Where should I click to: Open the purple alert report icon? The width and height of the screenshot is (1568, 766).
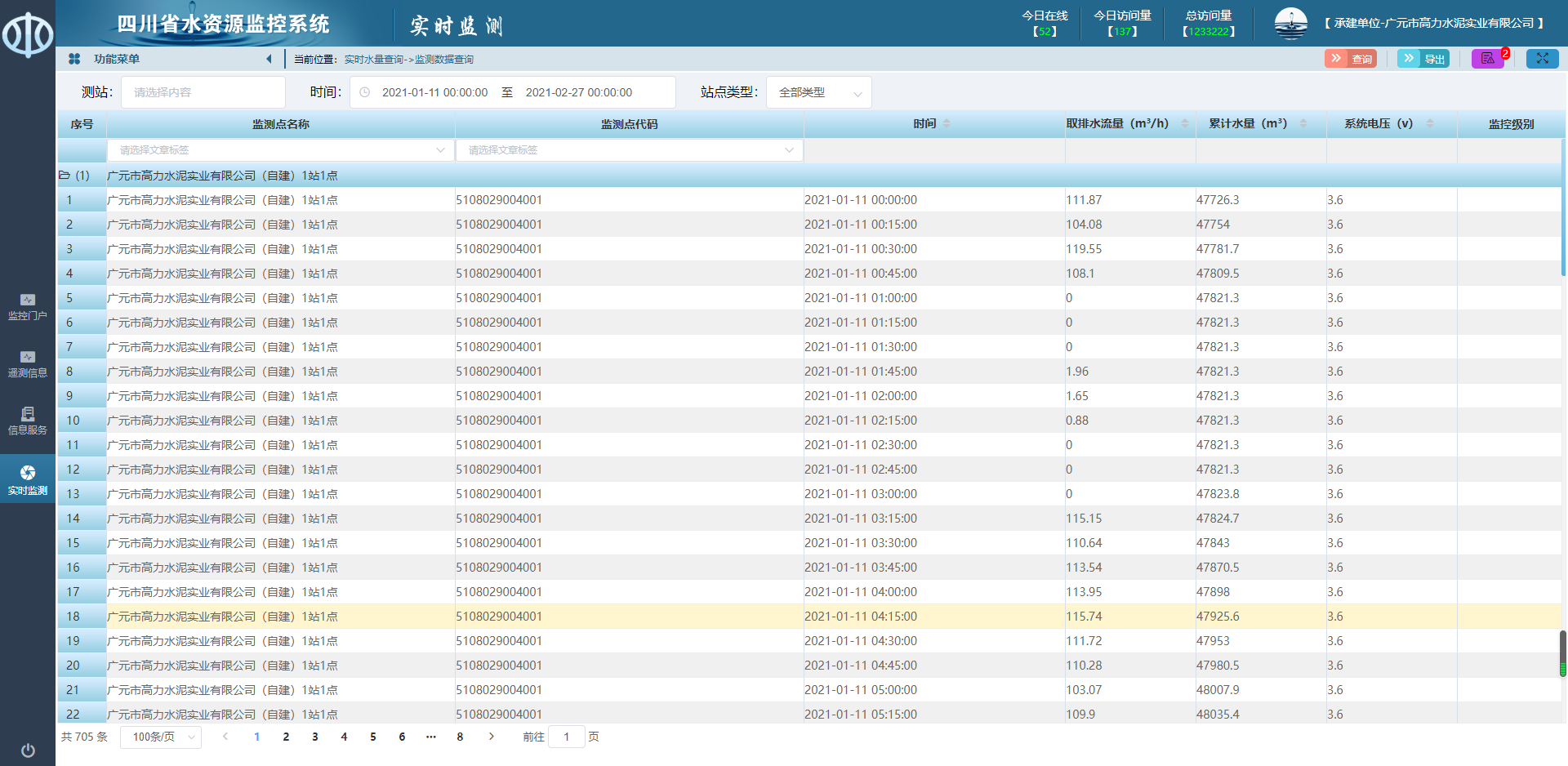1487,59
